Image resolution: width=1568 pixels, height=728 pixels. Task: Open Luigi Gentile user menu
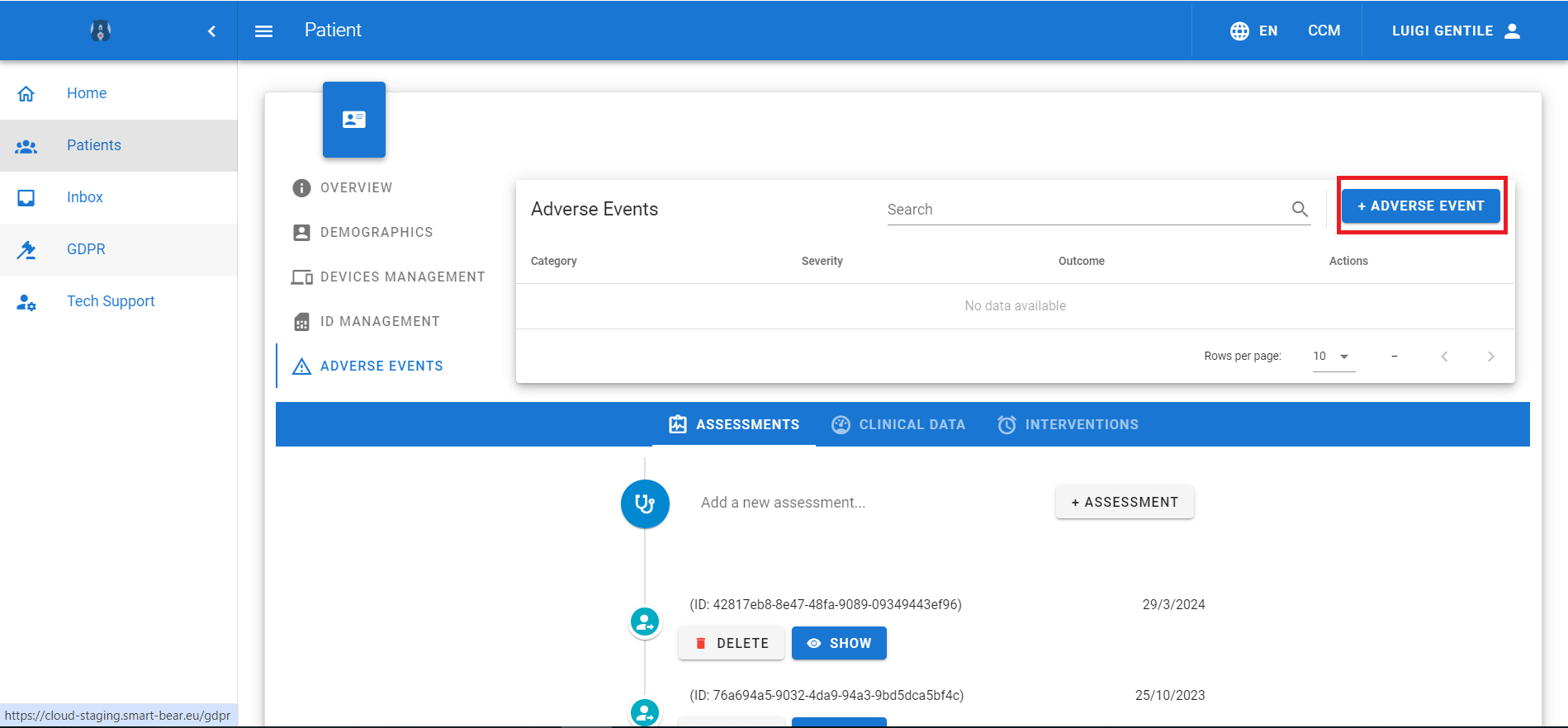coord(1456,31)
